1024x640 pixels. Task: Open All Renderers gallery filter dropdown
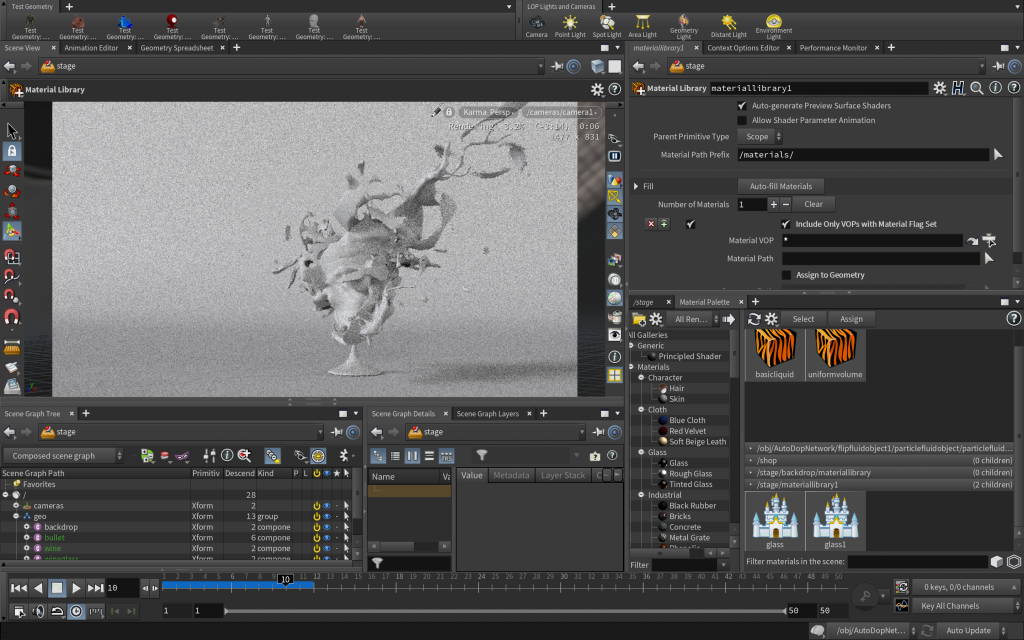[x=693, y=319]
